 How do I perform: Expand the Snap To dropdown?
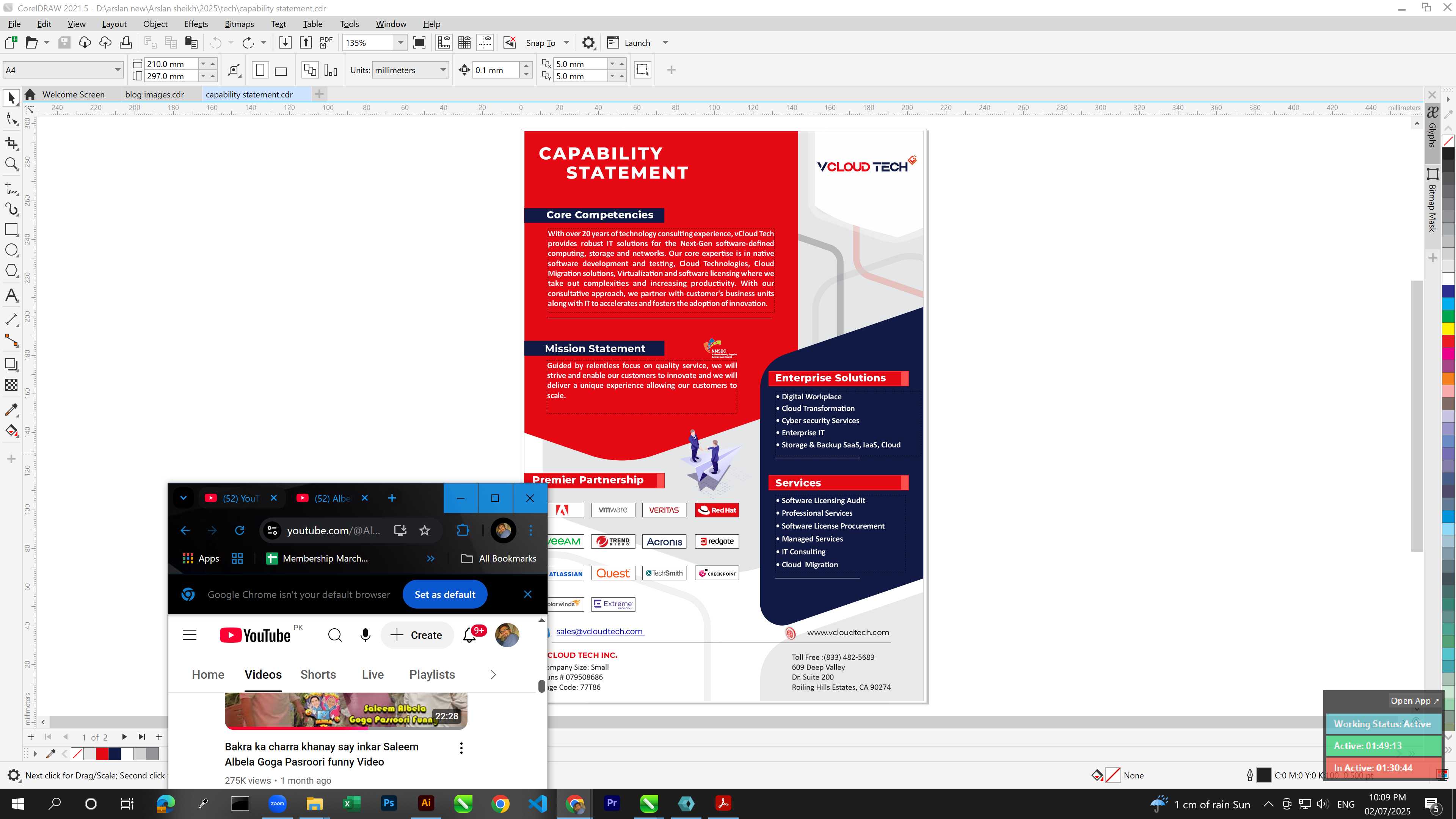(x=566, y=43)
